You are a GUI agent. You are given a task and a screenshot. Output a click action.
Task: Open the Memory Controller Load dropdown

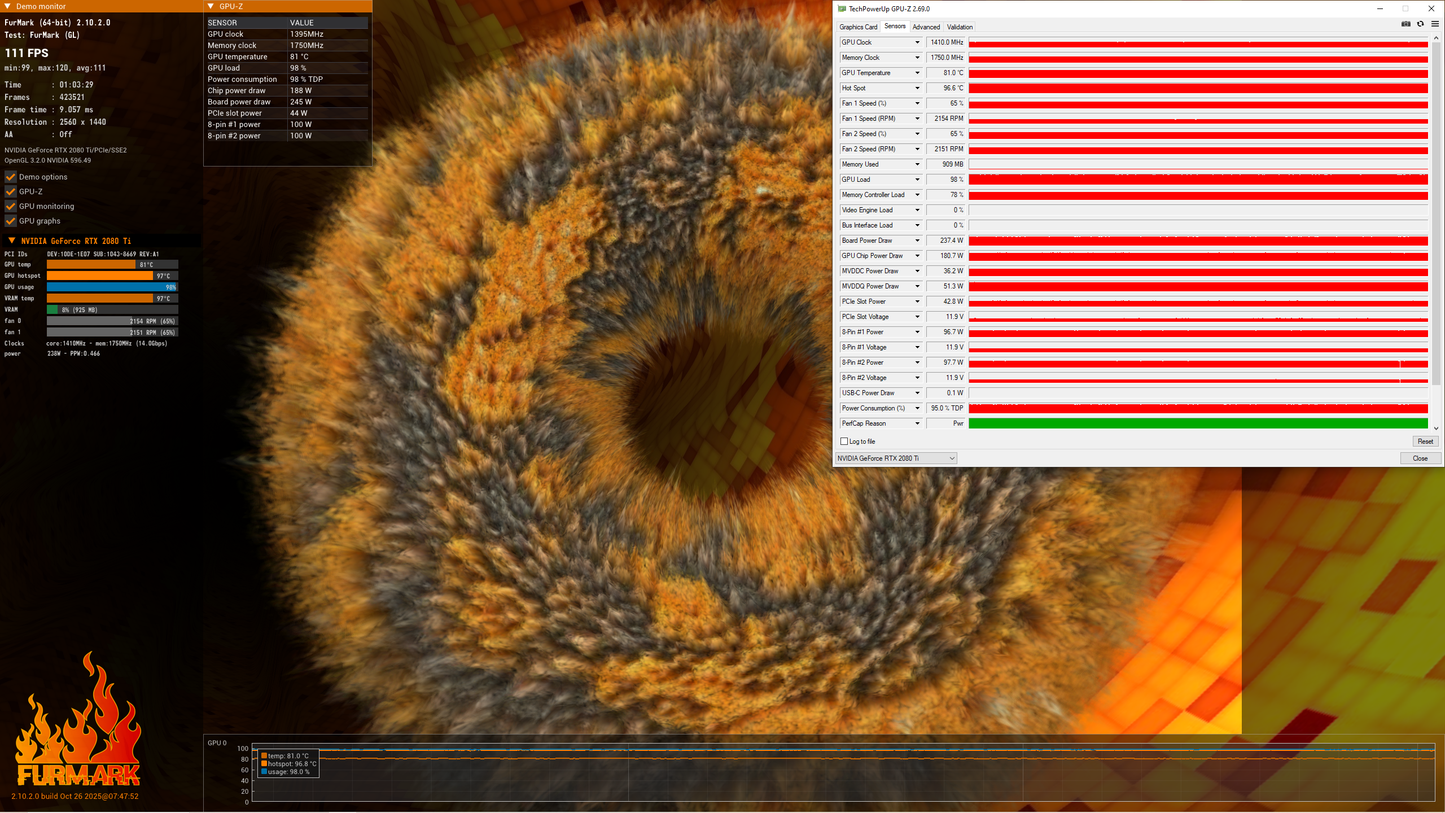coord(917,195)
